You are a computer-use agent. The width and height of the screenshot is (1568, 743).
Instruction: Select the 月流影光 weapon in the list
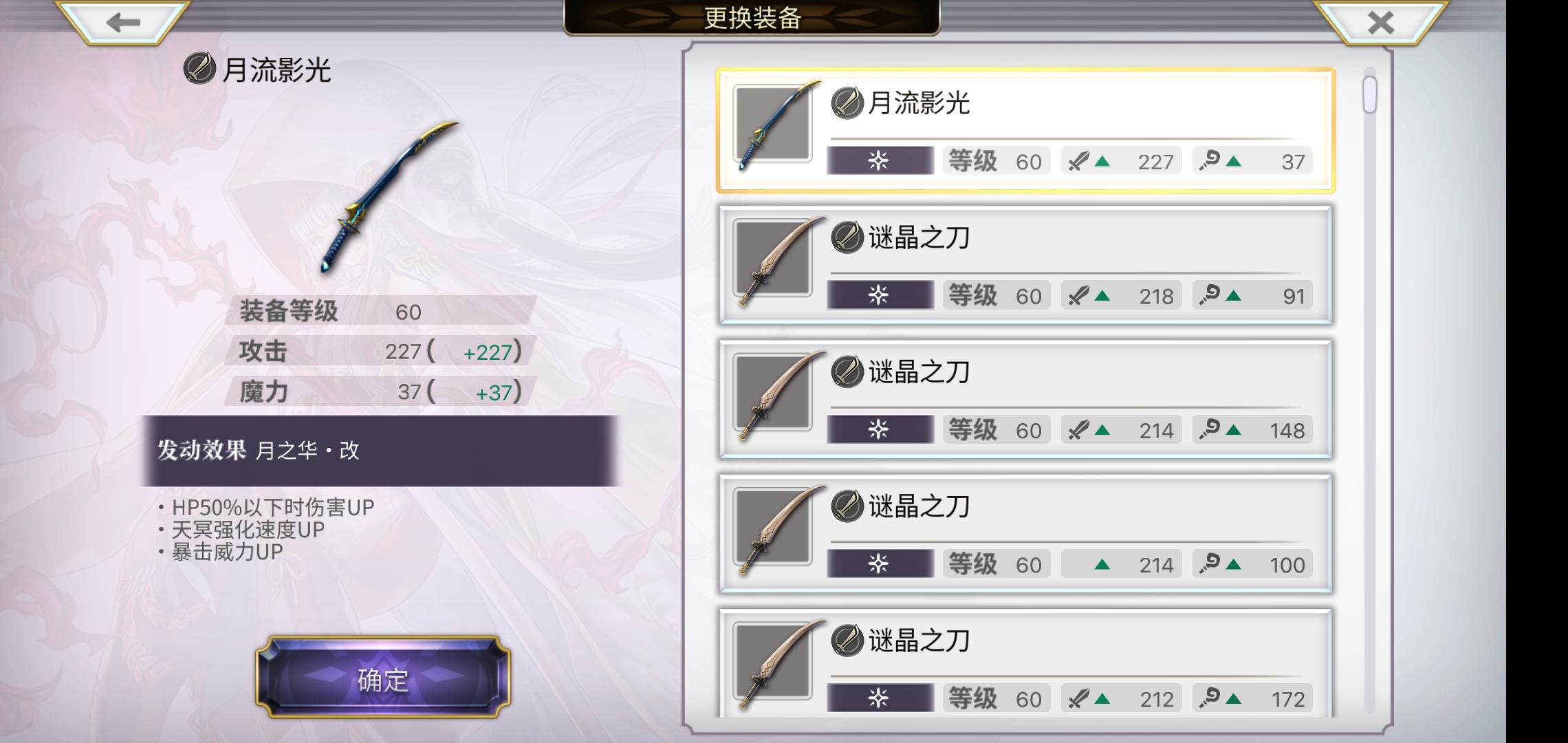click(1025, 131)
